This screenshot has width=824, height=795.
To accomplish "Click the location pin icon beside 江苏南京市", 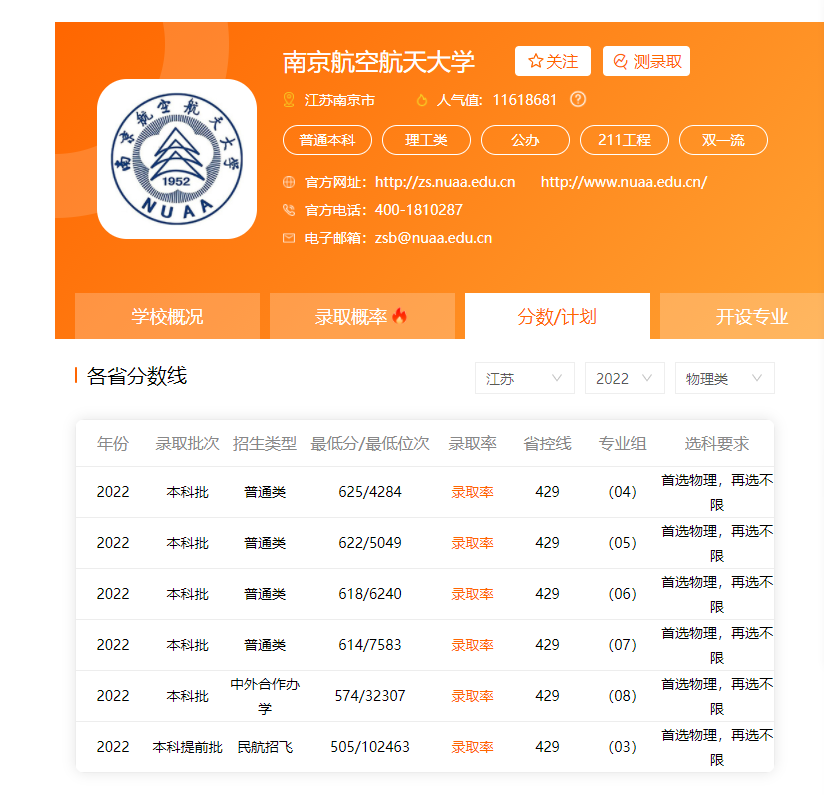I will coord(289,100).
